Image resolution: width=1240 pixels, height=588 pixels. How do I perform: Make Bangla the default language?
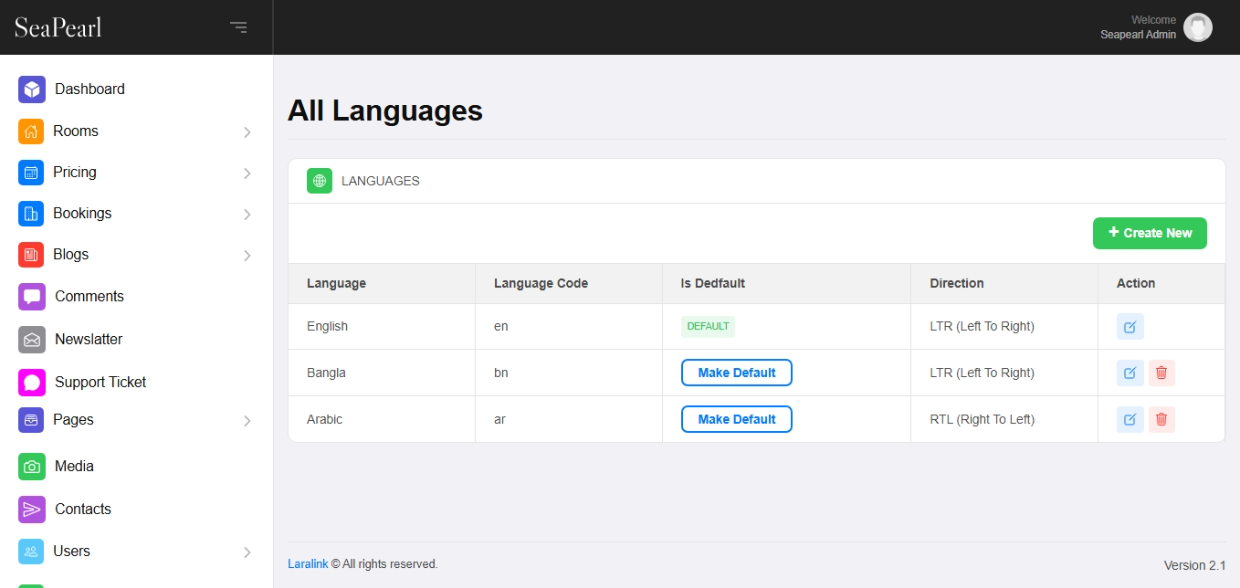coord(736,373)
